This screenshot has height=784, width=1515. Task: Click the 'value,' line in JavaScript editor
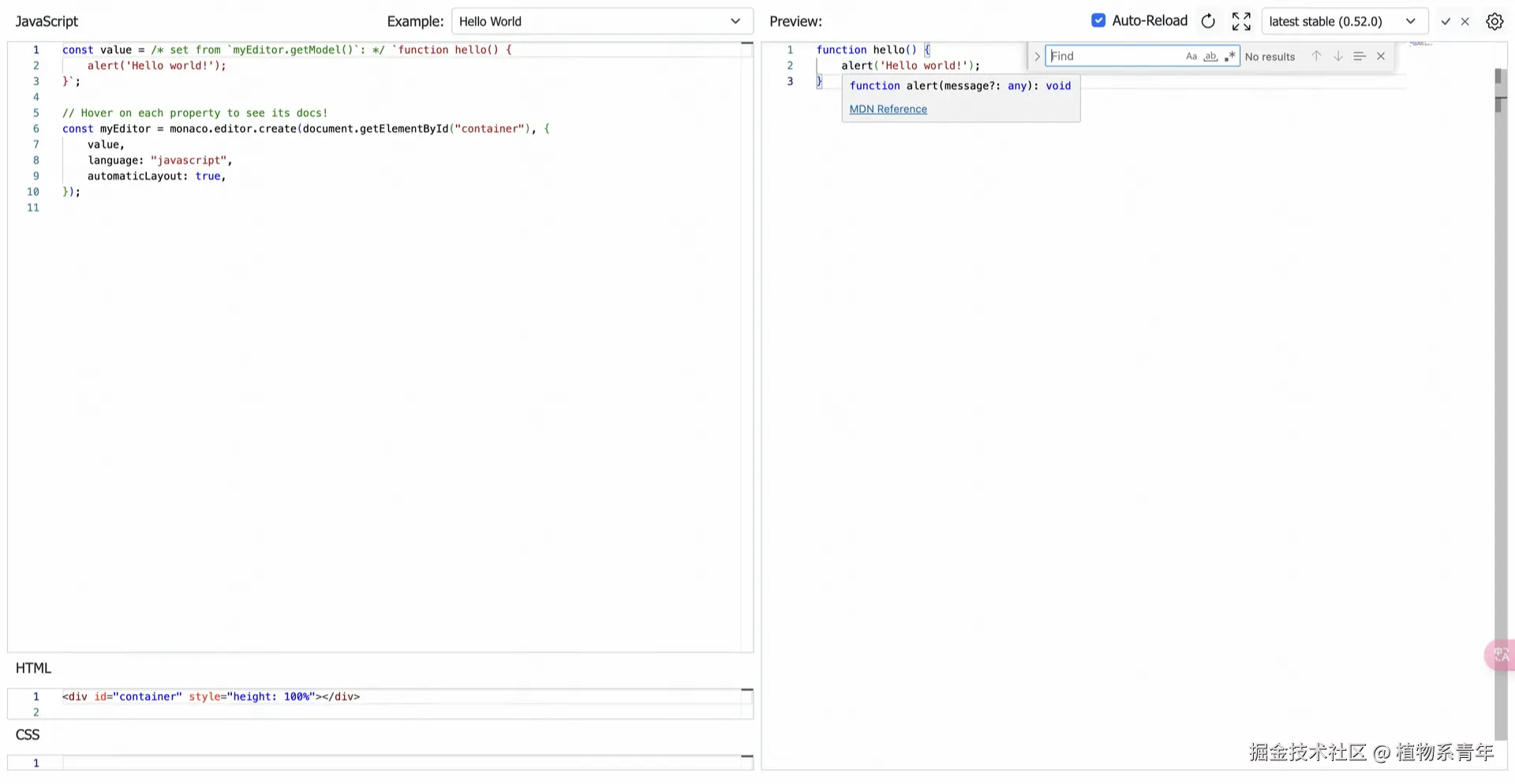(x=106, y=144)
